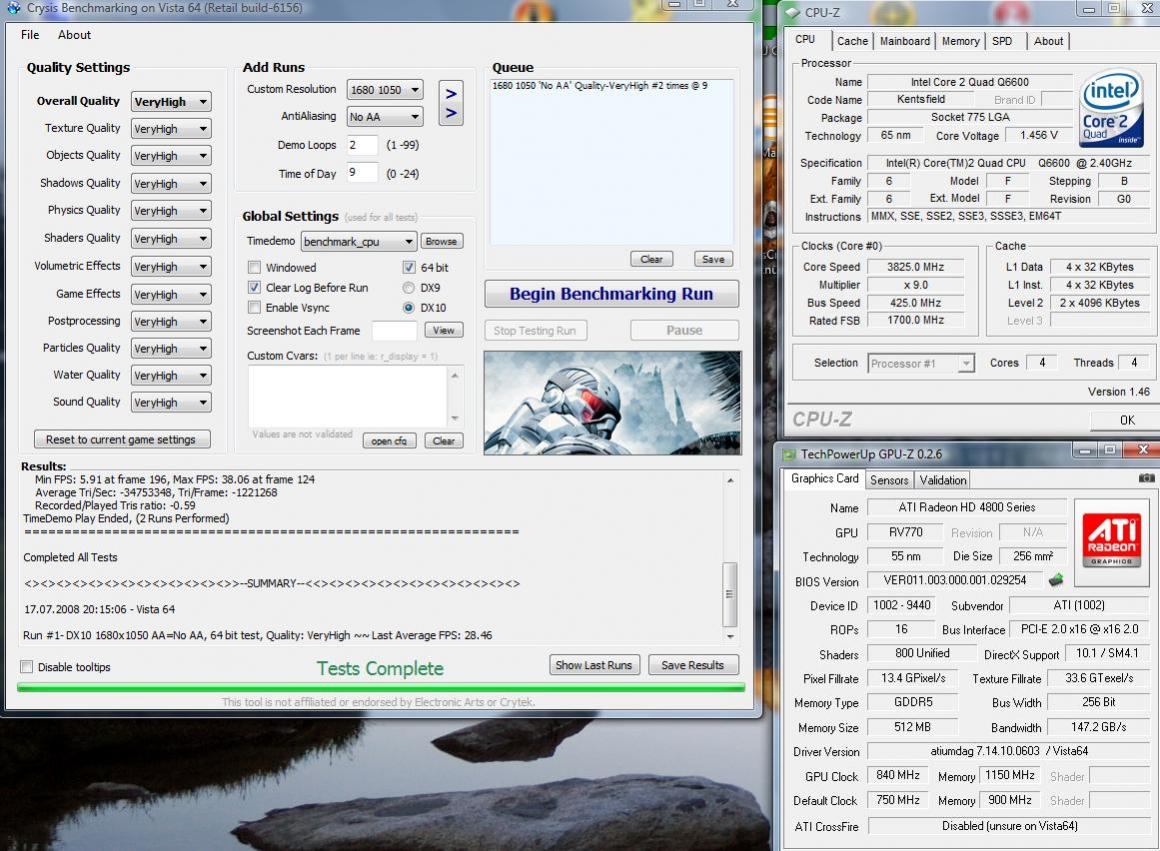1160x851 pixels.
Task: Expand the Shadows Quality dropdown
Action: 171,184
